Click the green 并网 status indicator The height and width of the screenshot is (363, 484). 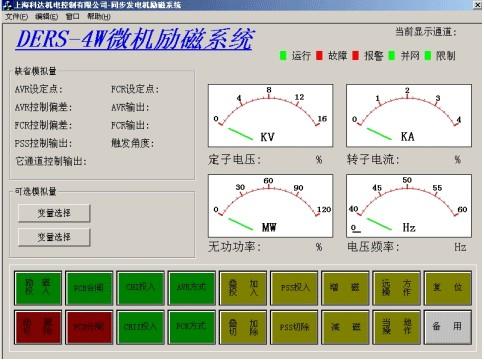[x=392, y=56]
